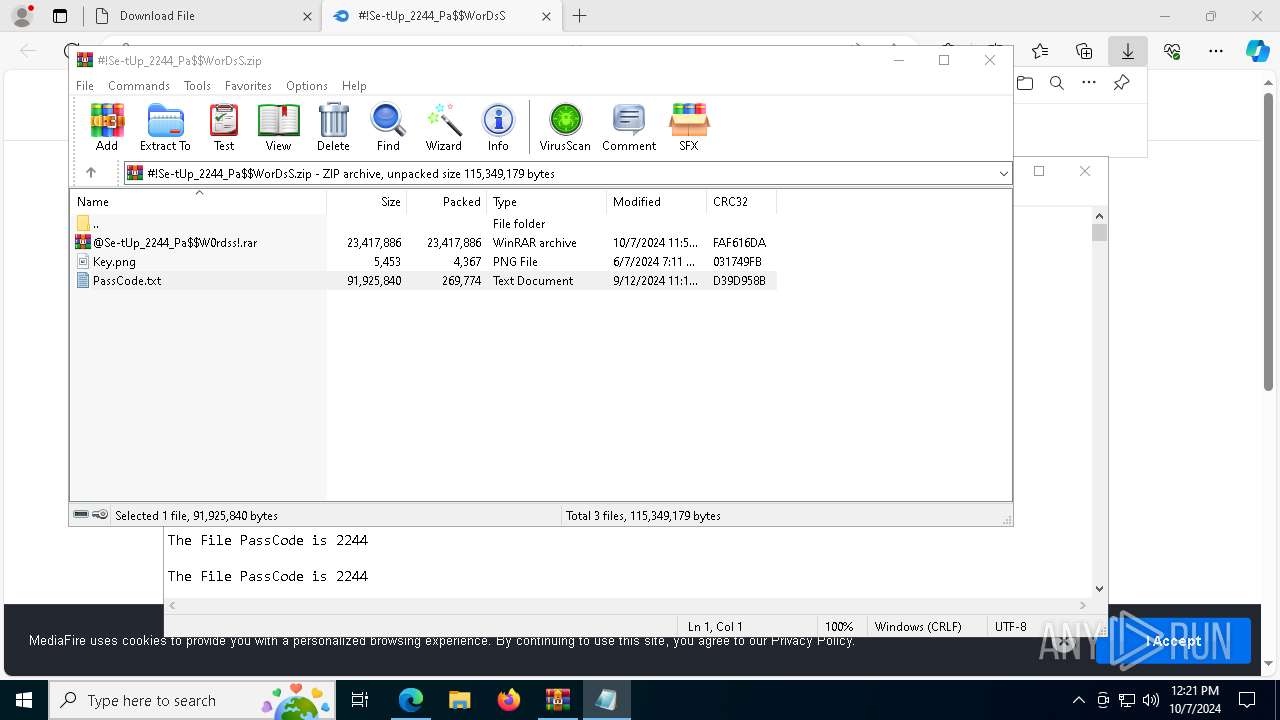Sort by Packed column header
1280x720 pixels.
tap(446, 201)
